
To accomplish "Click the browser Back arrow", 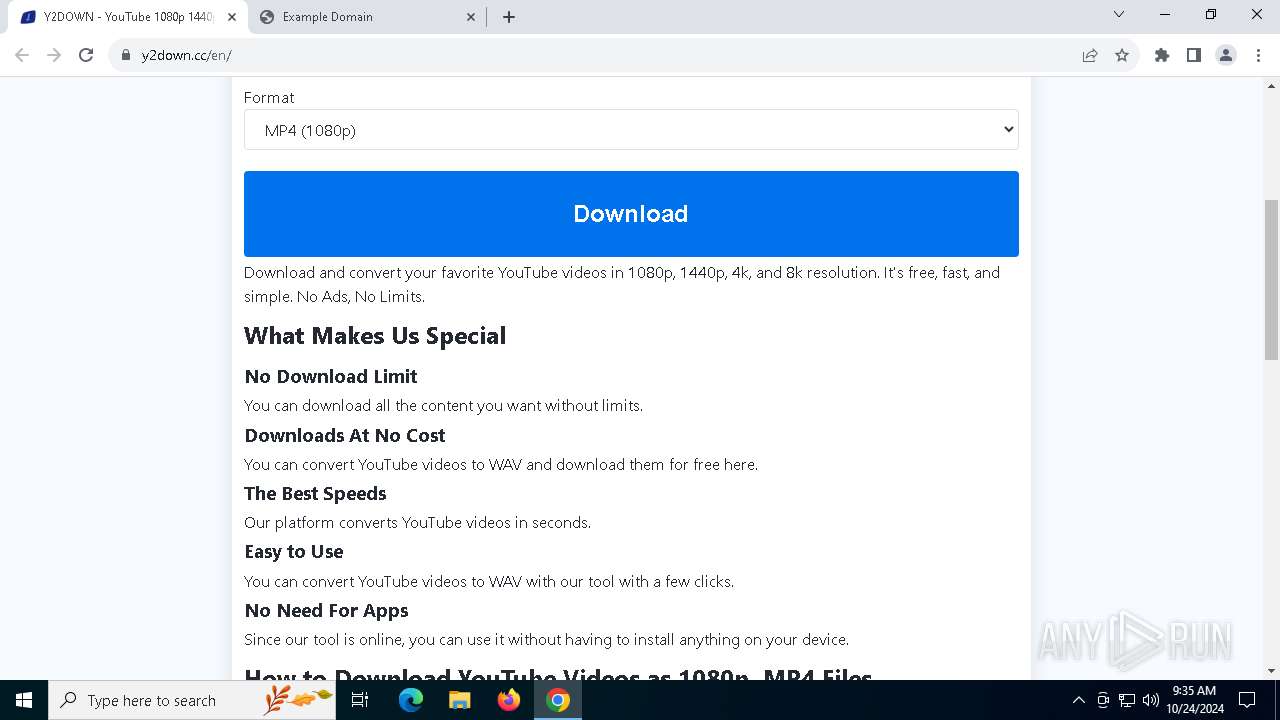I will pyautogui.click(x=22, y=55).
